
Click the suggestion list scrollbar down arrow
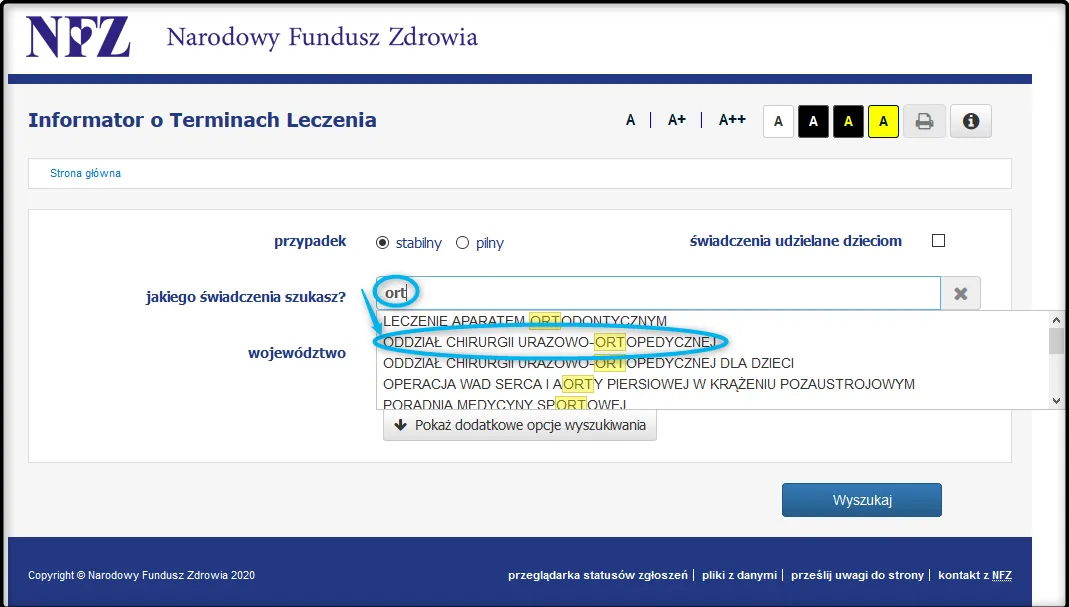click(x=1056, y=400)
